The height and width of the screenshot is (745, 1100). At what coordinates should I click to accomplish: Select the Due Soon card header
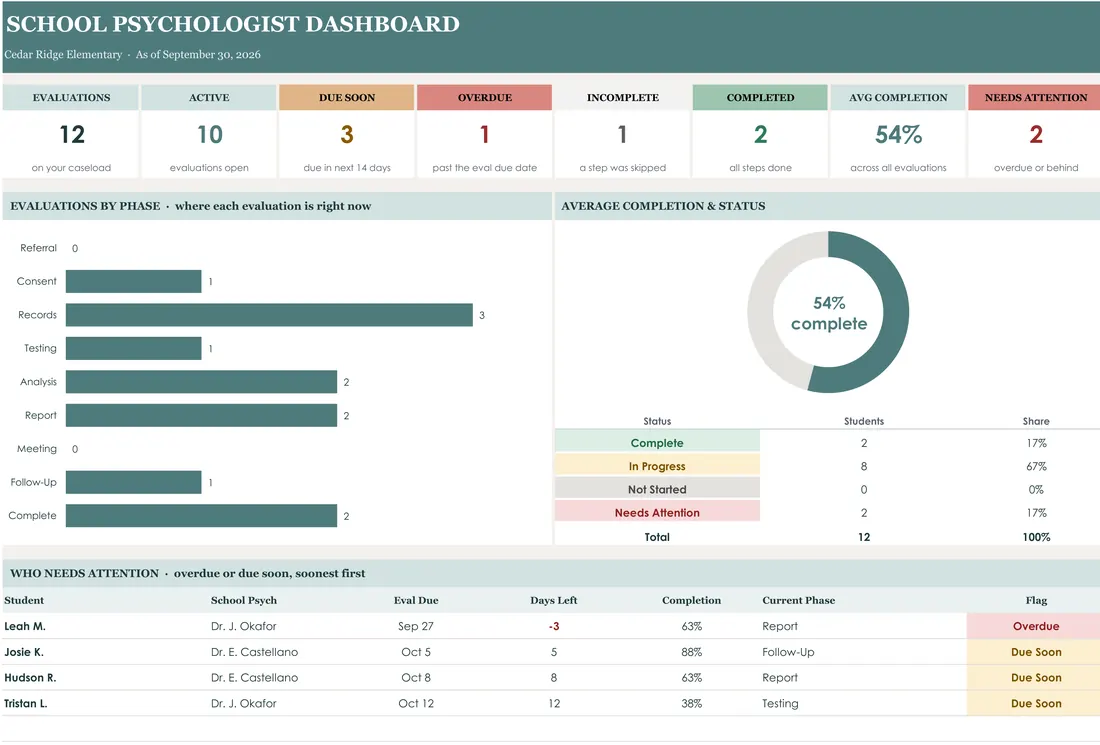click(x=347, y=98)
